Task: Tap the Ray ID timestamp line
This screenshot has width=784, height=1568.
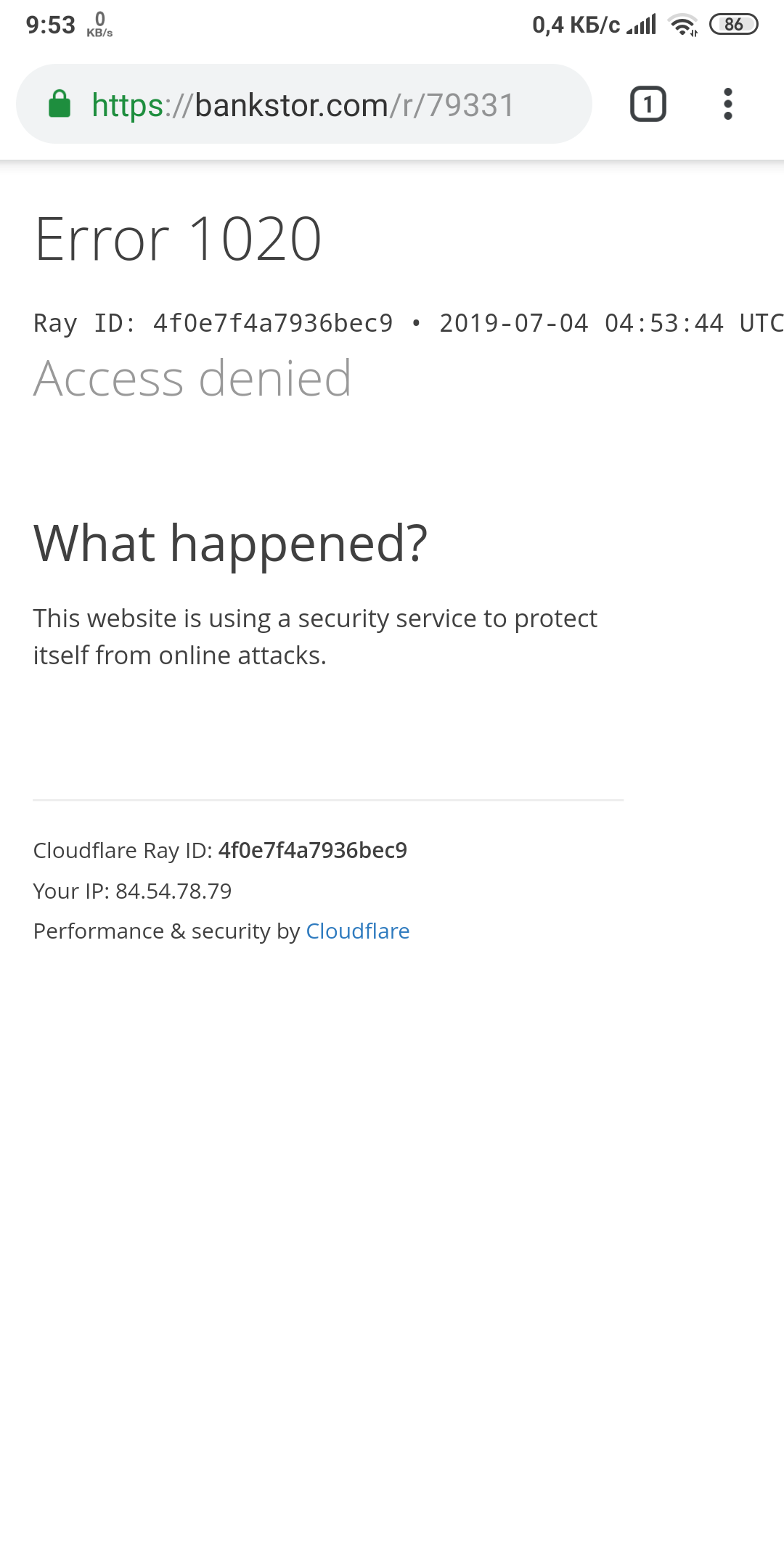Action: pos(407,323)
